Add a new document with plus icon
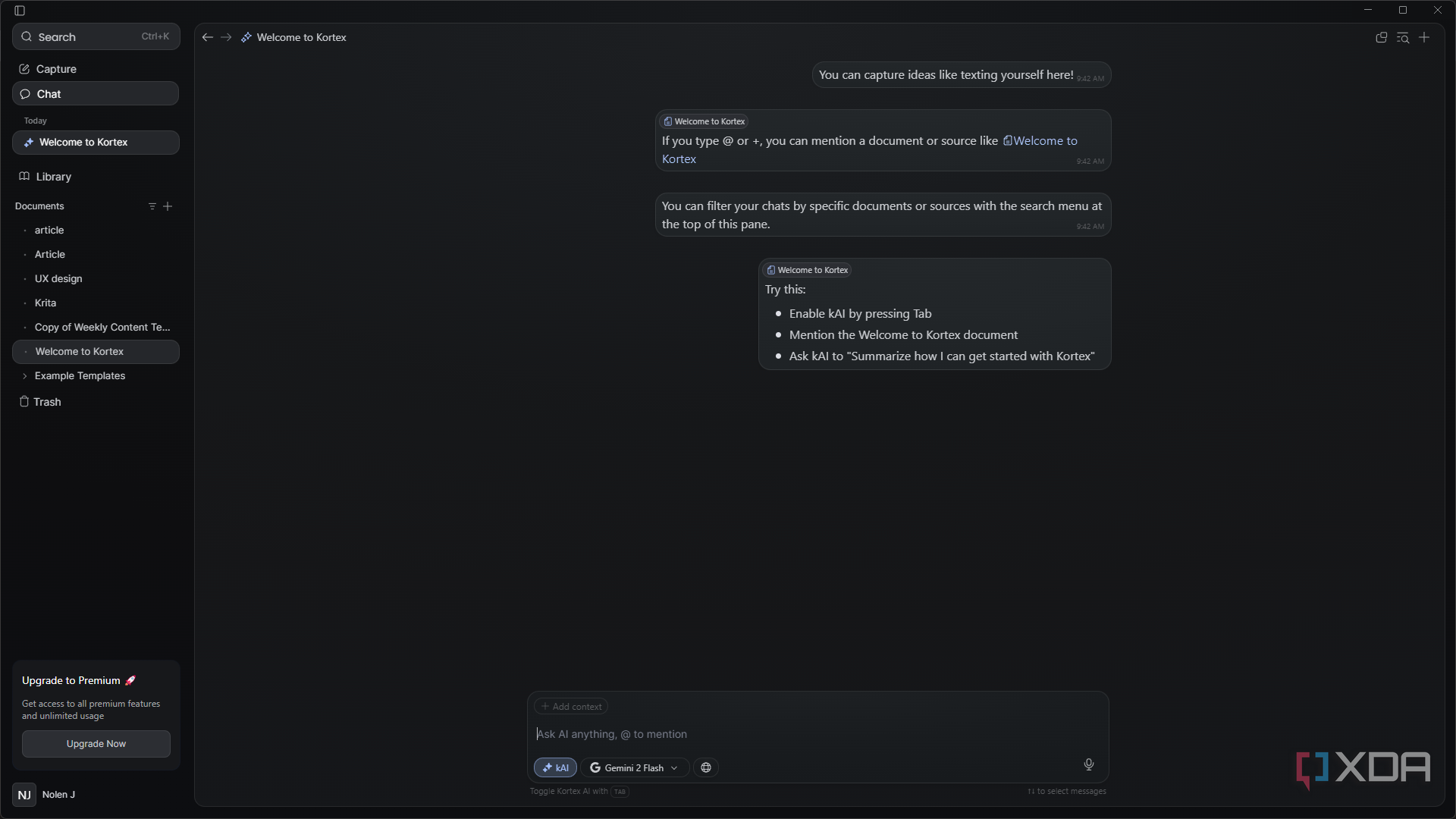This screenshot has height=819, width=1456. pos(168,206)
